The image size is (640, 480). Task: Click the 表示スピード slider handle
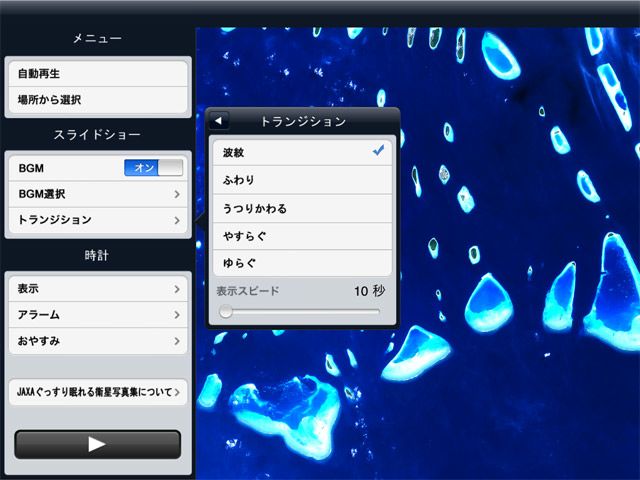click(x=225, y=312)
